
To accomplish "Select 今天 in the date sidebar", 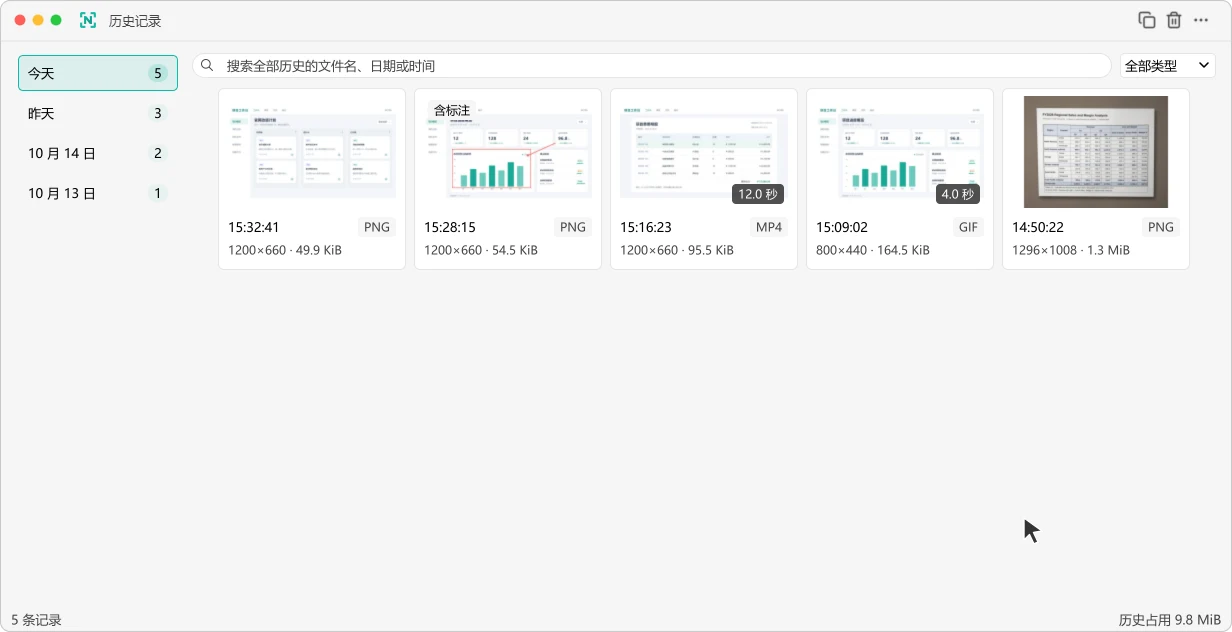I will (98, 73).
